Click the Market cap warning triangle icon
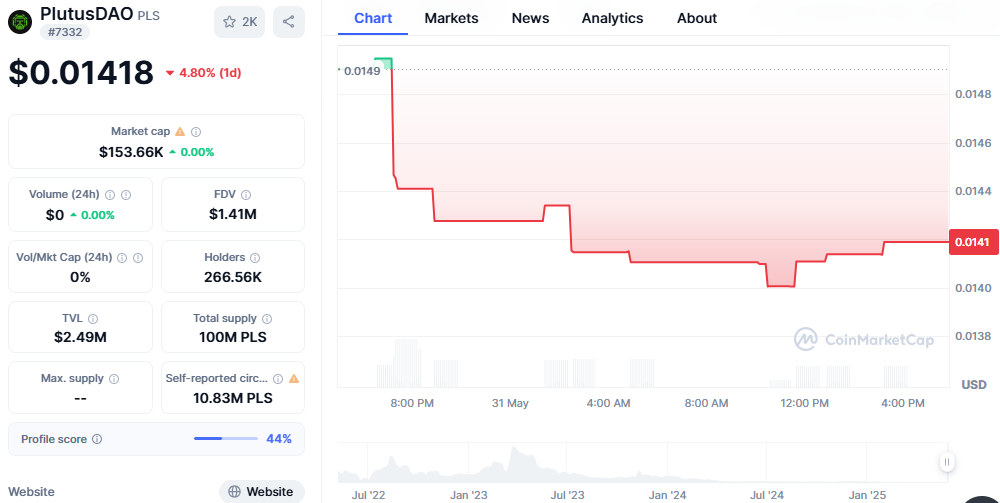1000x503 pixels. pyautogui.click(x=180, y=132)
